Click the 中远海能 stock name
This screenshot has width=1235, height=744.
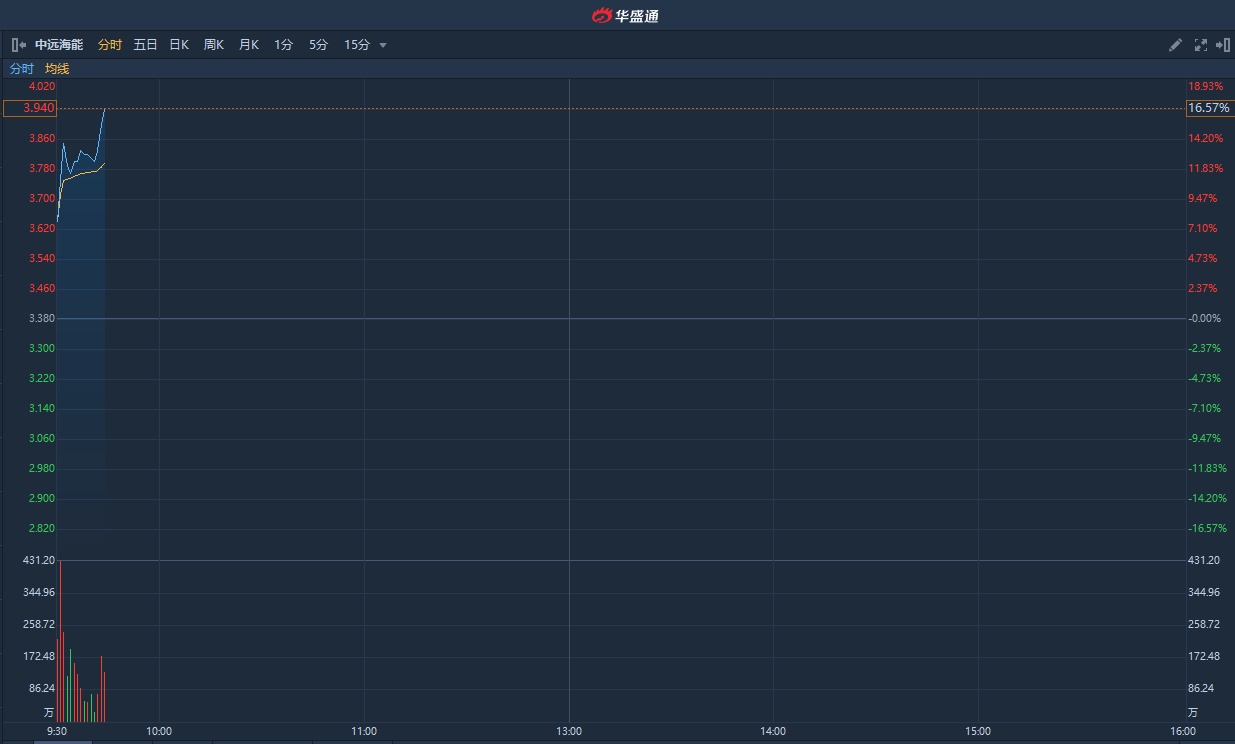pos(59,45)
